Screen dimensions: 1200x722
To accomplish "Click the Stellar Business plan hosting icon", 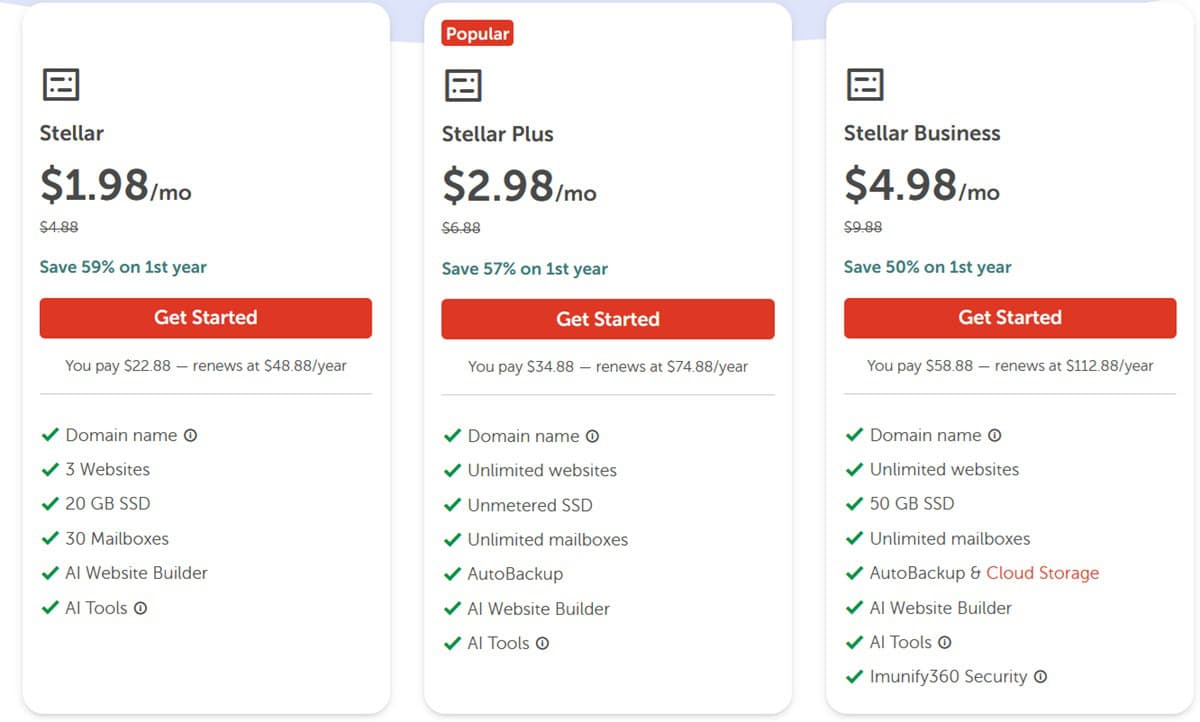I will pyautogui.click(x=866, y=84).
